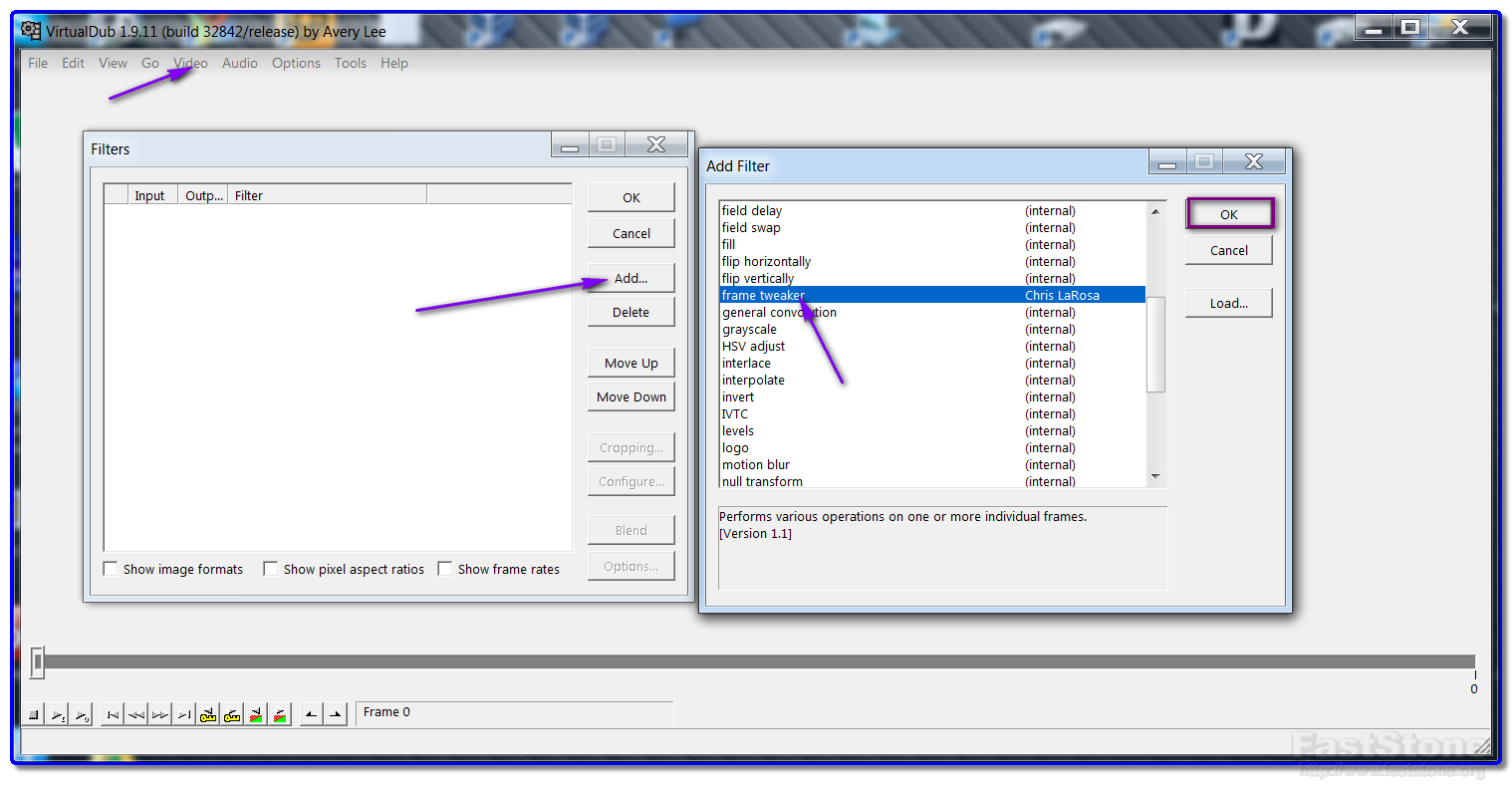Select the 'invert' filter
1512x785 pixels.
click(932, 396)
